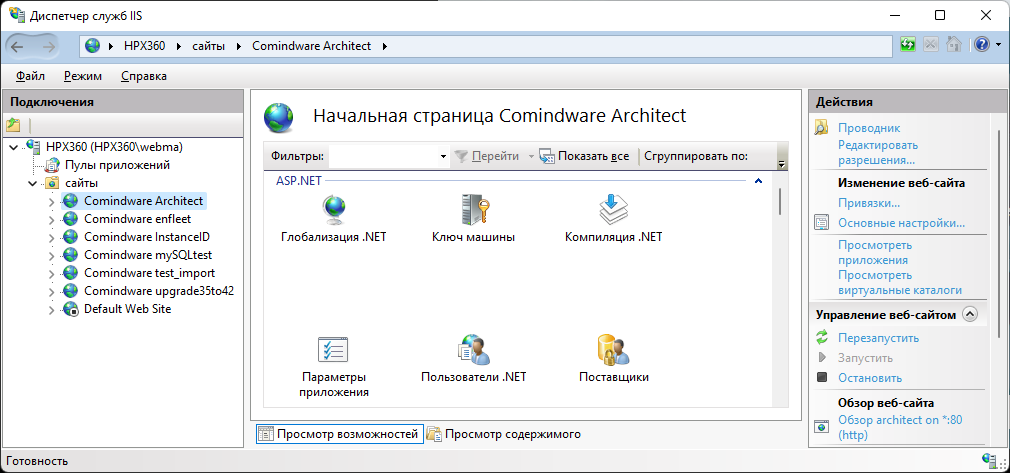Open the toolbar overflow dropdown in filter bar

pyautogui.click(x=783, y=157)
